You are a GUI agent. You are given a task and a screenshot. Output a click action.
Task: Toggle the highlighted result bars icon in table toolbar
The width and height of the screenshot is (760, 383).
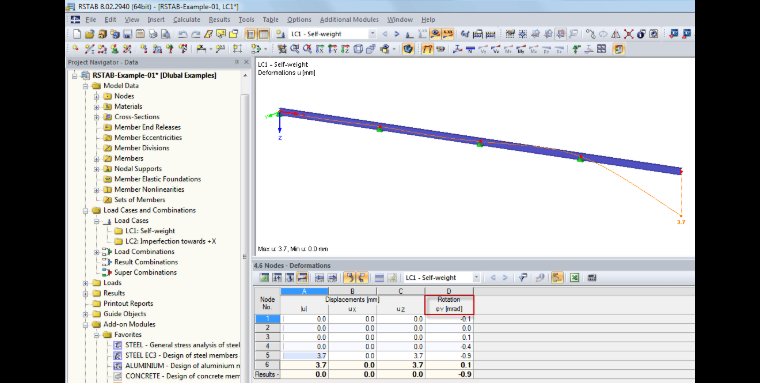click(x=557, y=278)
